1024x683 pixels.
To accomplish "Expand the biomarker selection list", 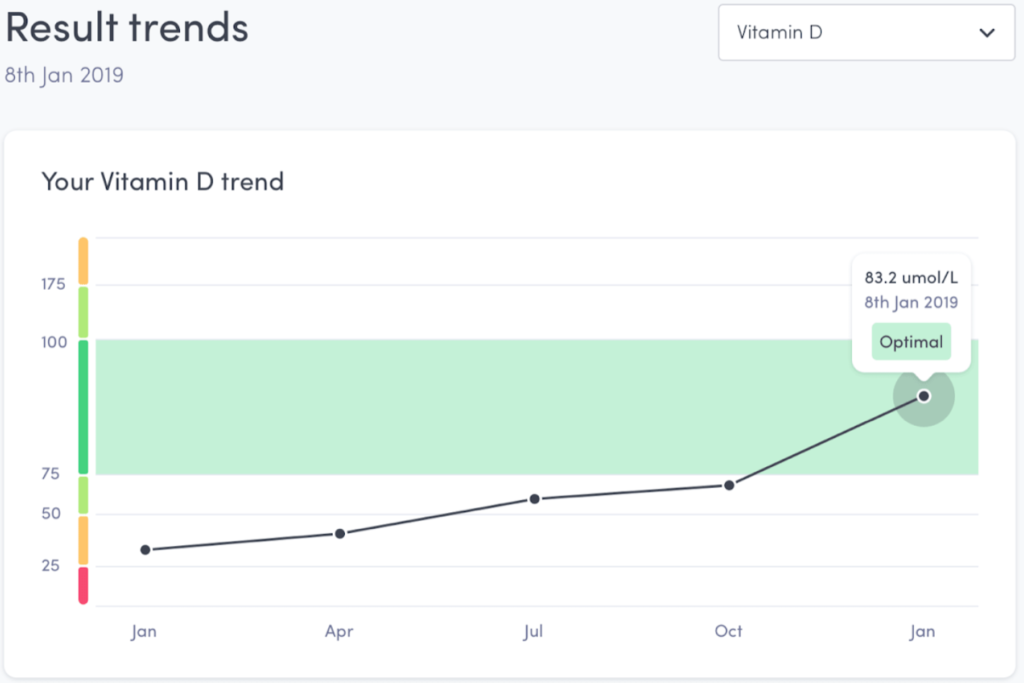I will 866,33.
